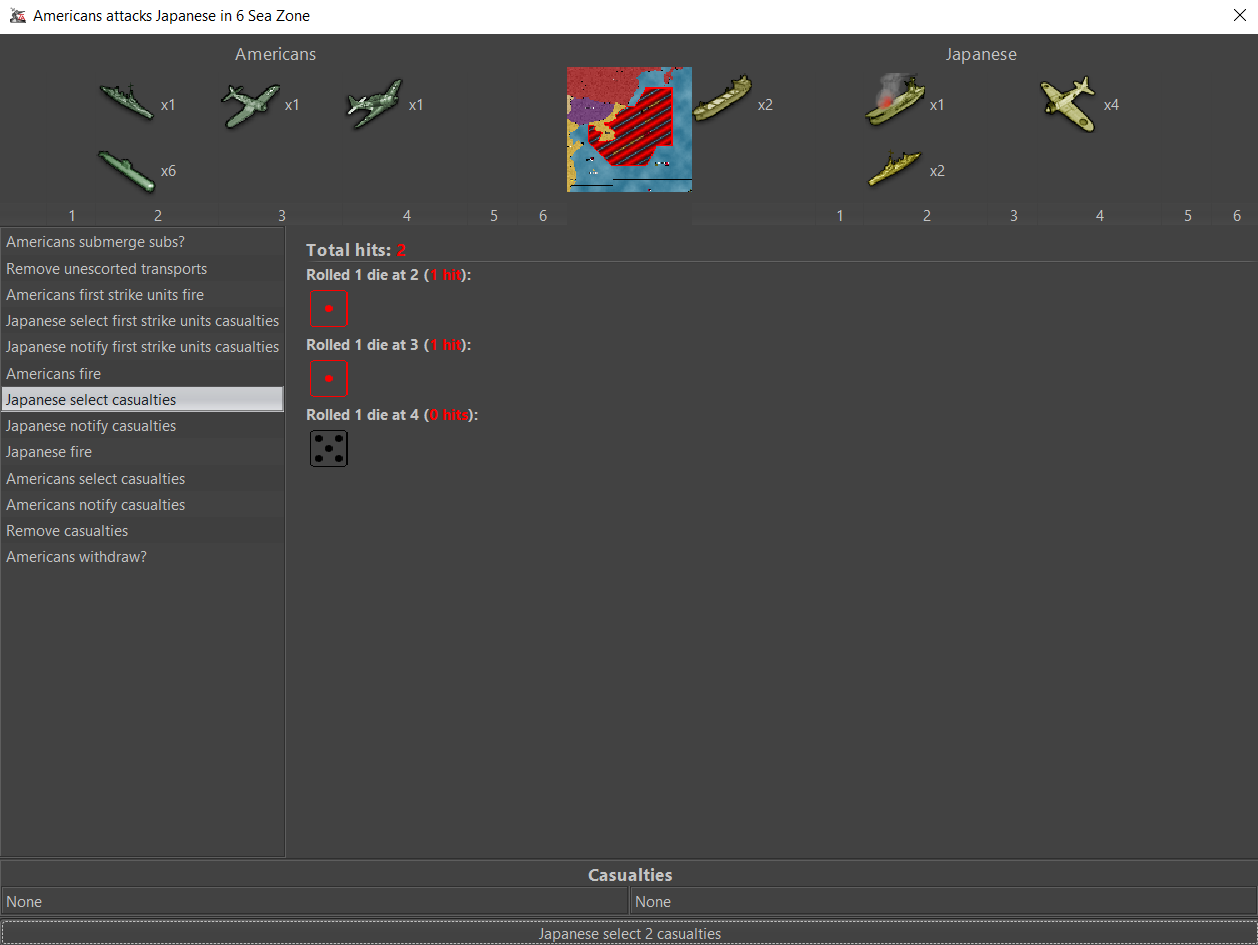The image size is (1258, 945).
Task: Click the red die under 'Rolled at 2'
Action: [x=328, y=309]
